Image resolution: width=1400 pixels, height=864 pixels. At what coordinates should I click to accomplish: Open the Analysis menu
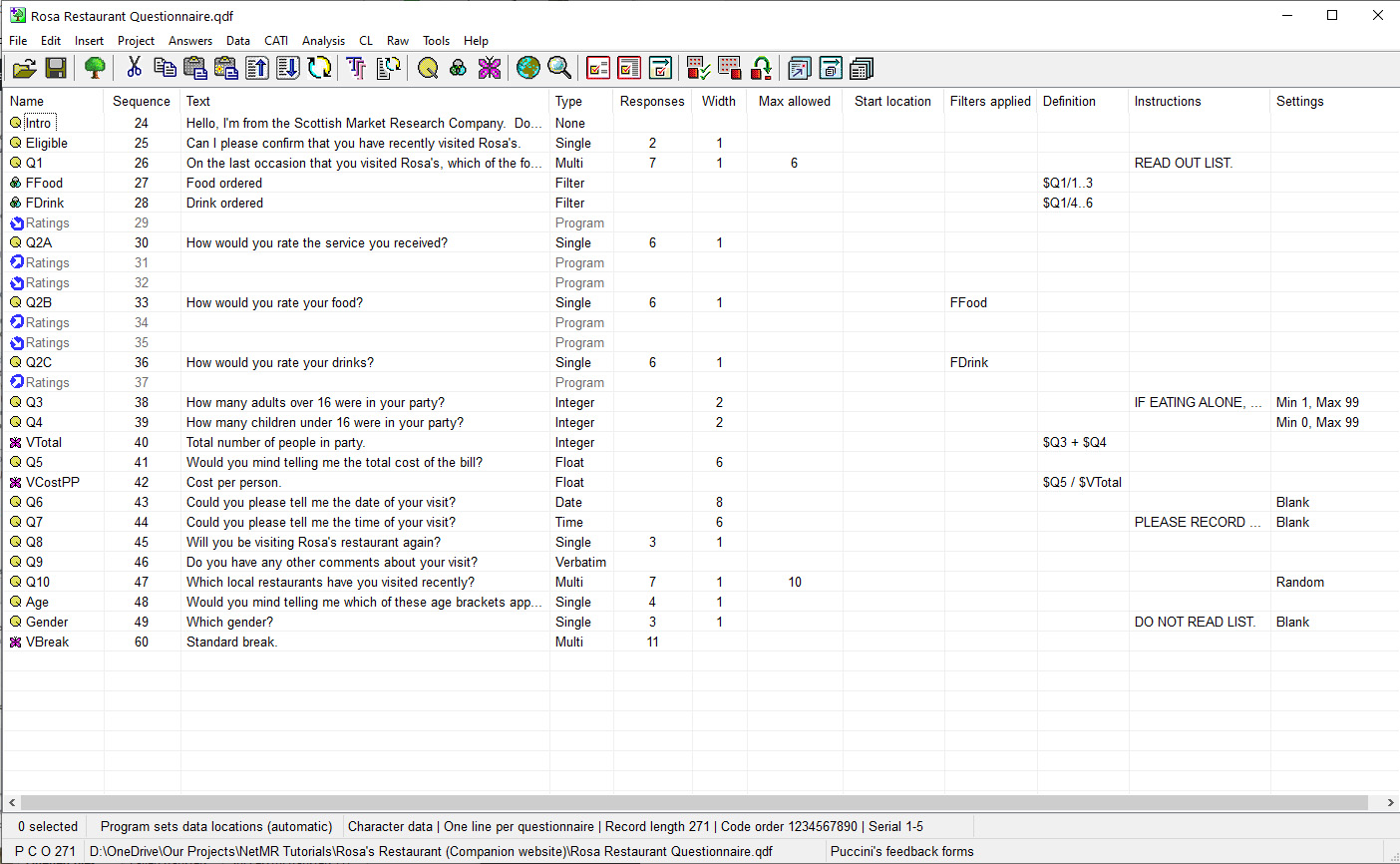click(x=323, y=41)
